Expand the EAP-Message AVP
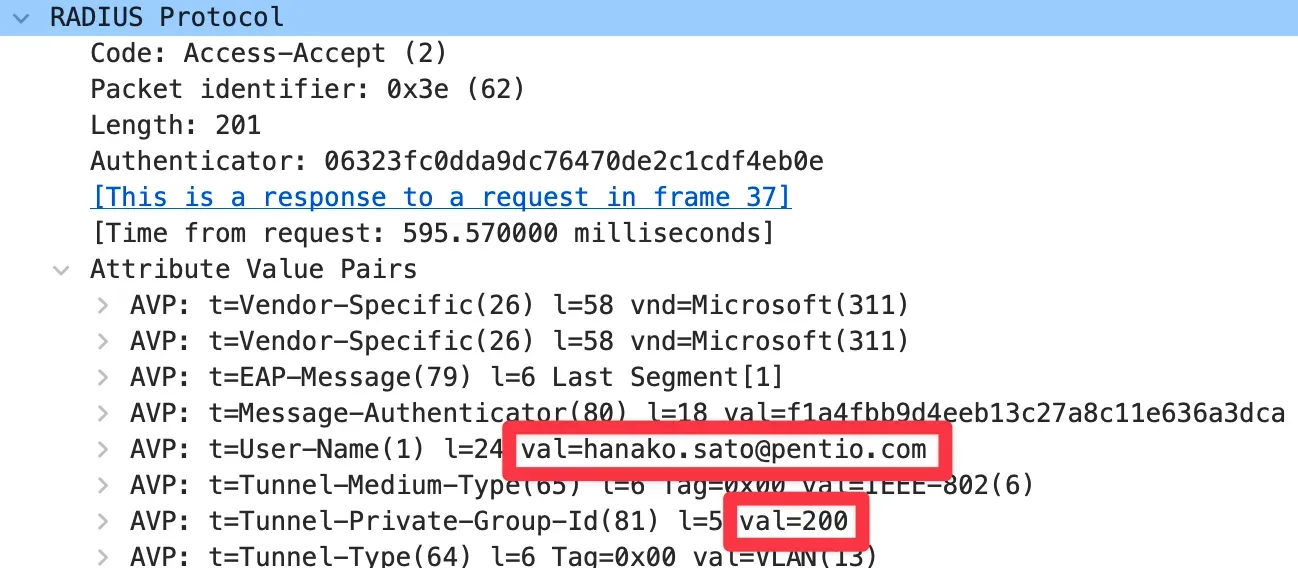Screen dimensions: 1298x568 [x=102, y=377]
